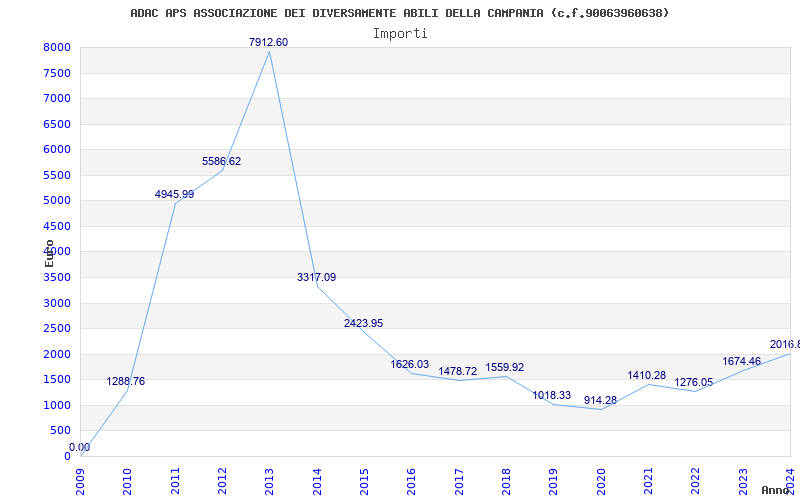Image resolution: width=800 pixels, height=500 pixels.
Task: Select the data label 914.28
Action: 601,401
